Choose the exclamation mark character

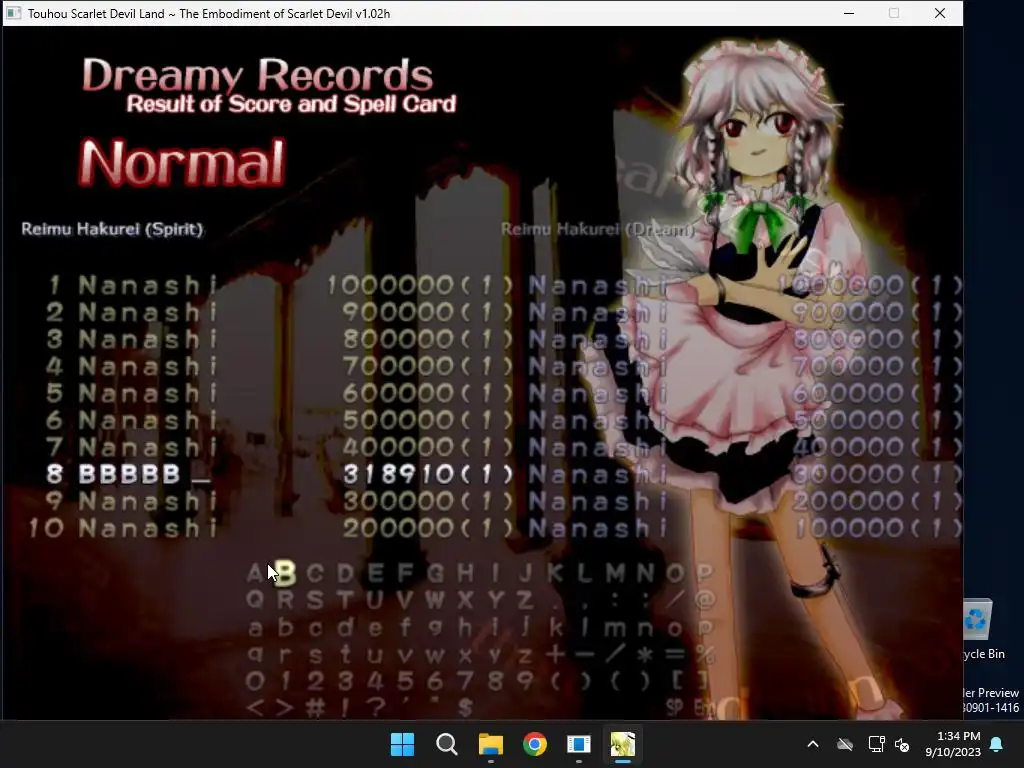[x=345, y=707]
